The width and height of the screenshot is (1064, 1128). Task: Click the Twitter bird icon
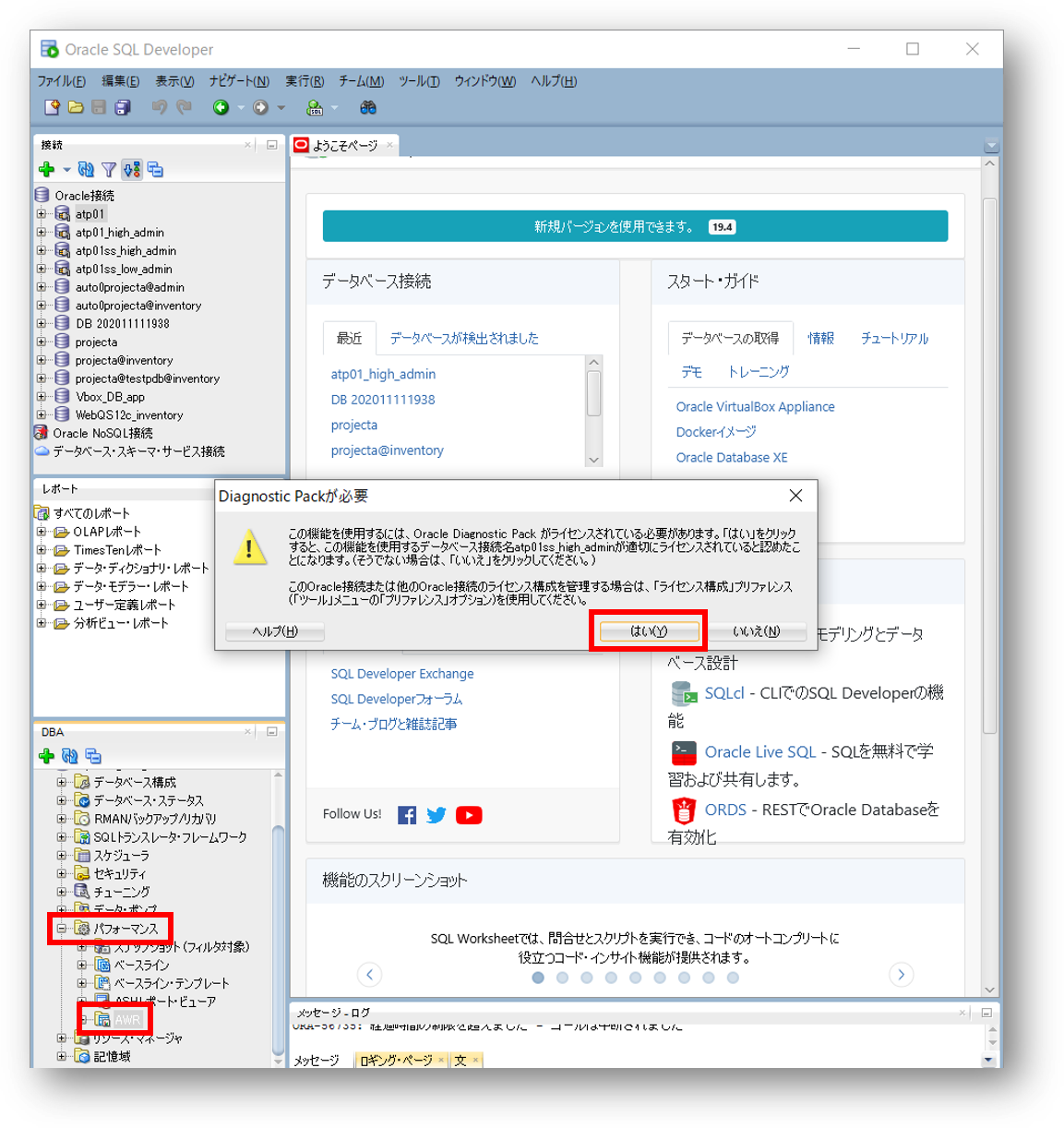click(436, 815)
